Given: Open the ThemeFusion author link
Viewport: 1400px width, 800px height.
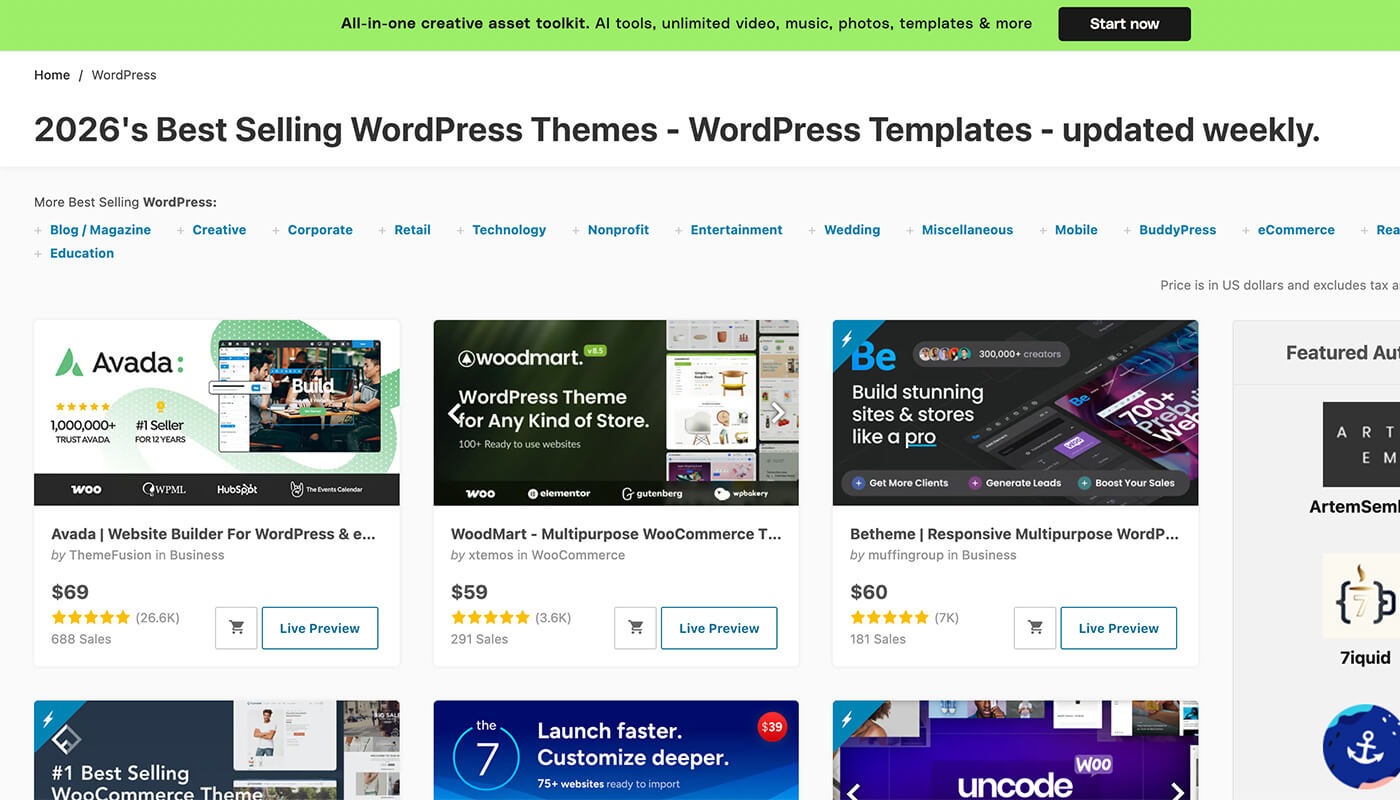Looking at the screenshot, I should (x=109, y=555).
